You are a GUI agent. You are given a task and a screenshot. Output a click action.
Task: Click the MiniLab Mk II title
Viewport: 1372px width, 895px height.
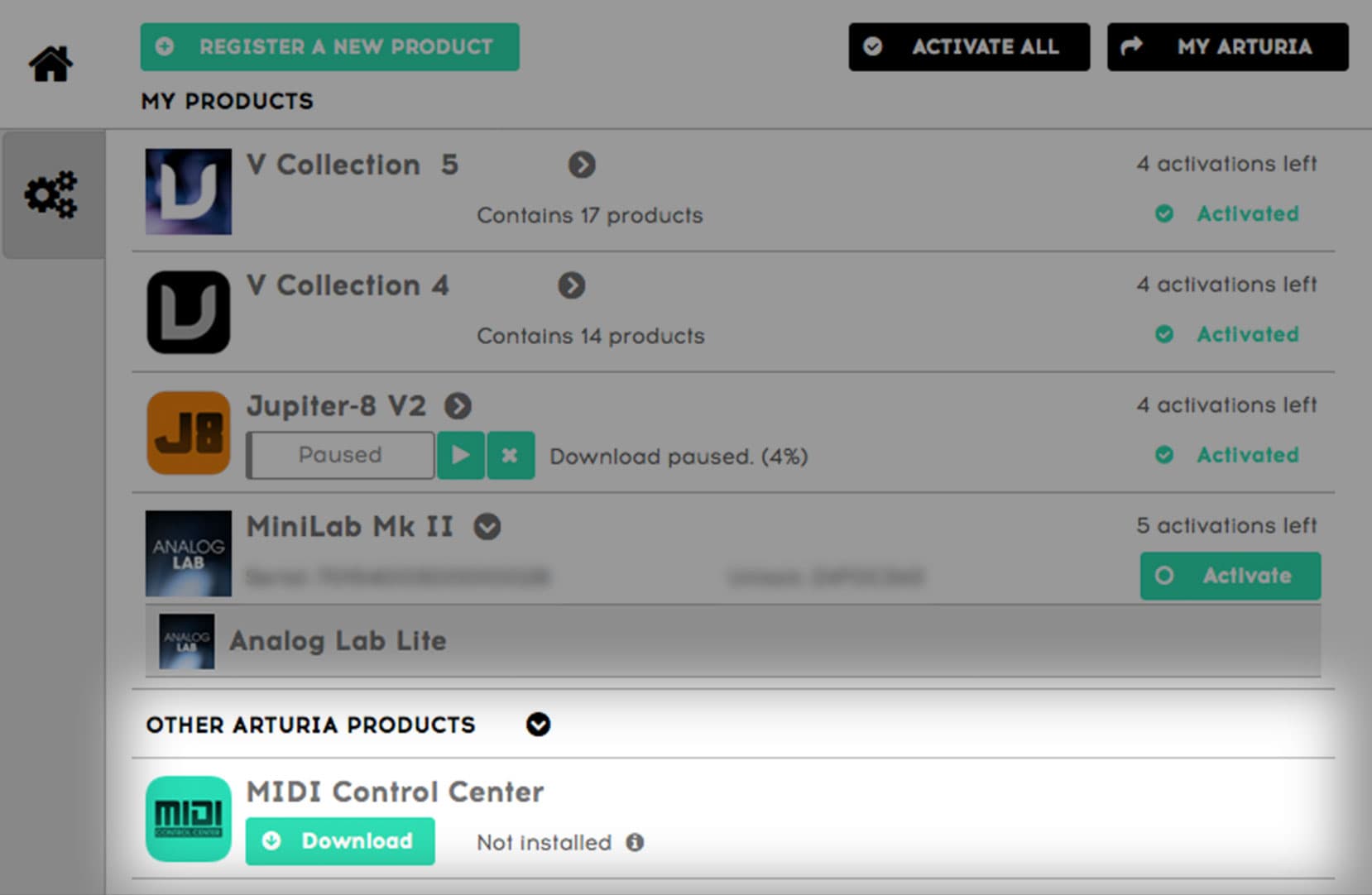(350, 527)
